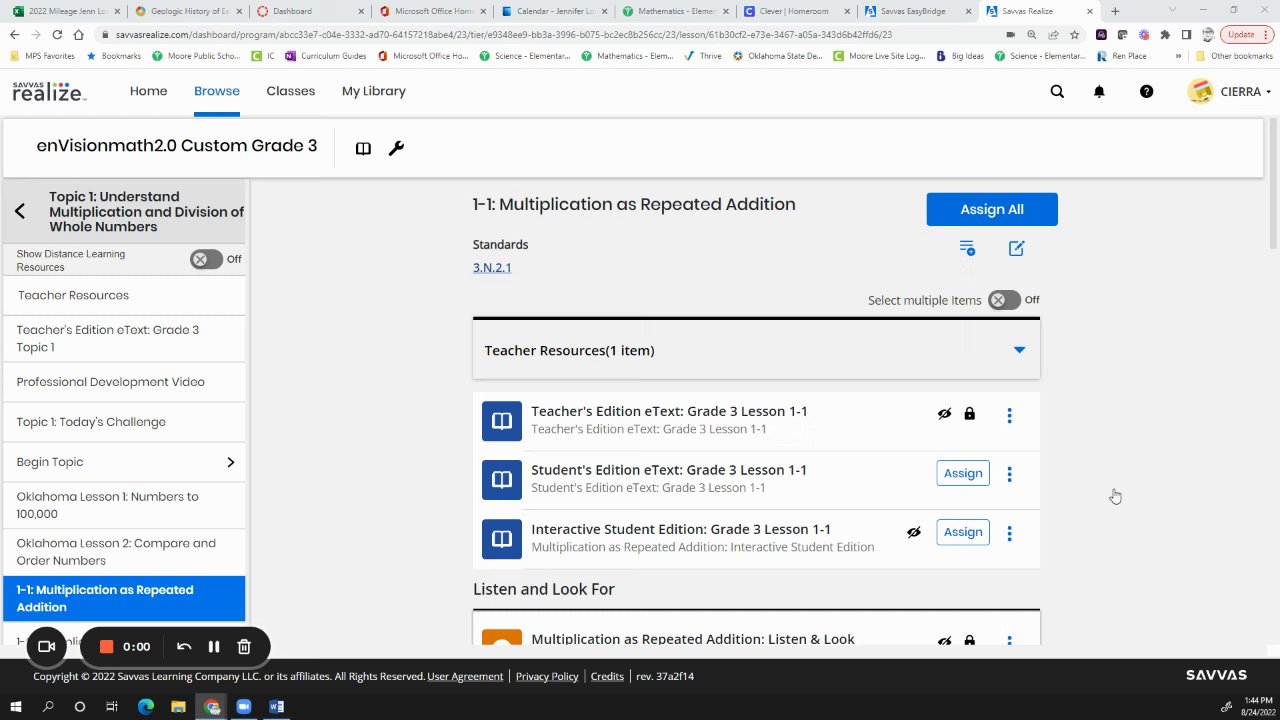Viewport: 1280px width, 720px height.
Task: Bookmark this page with the star icon
Action: tap(1075, 34)
